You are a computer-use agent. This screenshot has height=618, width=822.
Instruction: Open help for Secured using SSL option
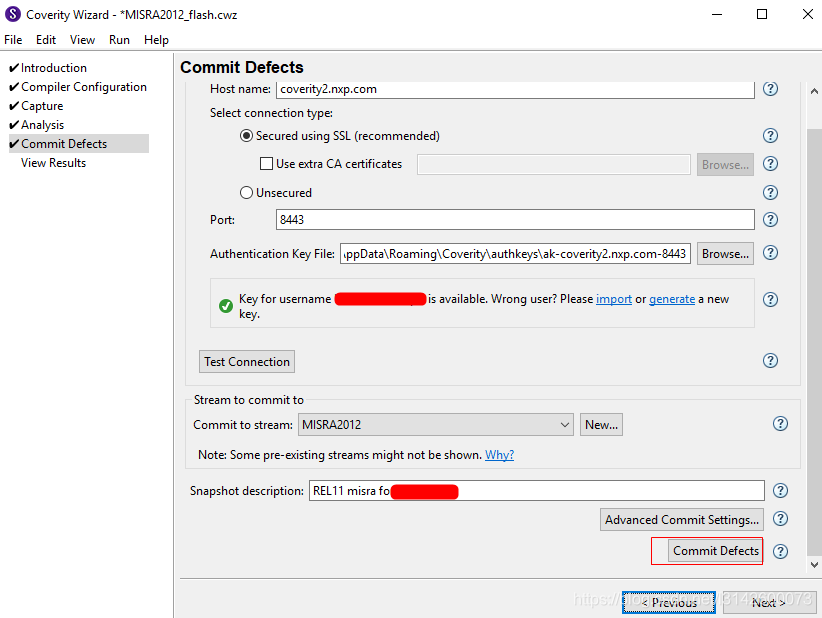[770, 136]
